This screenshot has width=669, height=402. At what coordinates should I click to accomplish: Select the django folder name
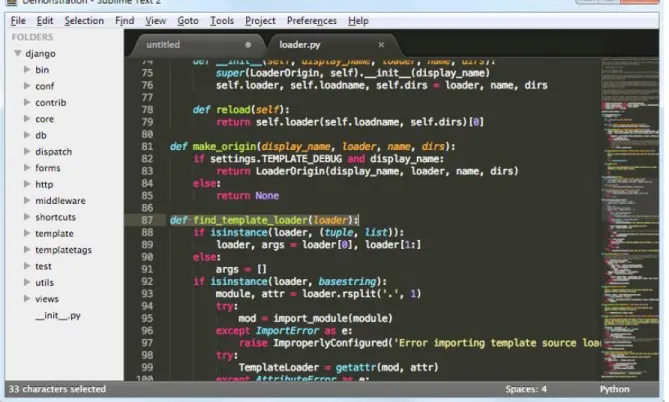[40, 54]
